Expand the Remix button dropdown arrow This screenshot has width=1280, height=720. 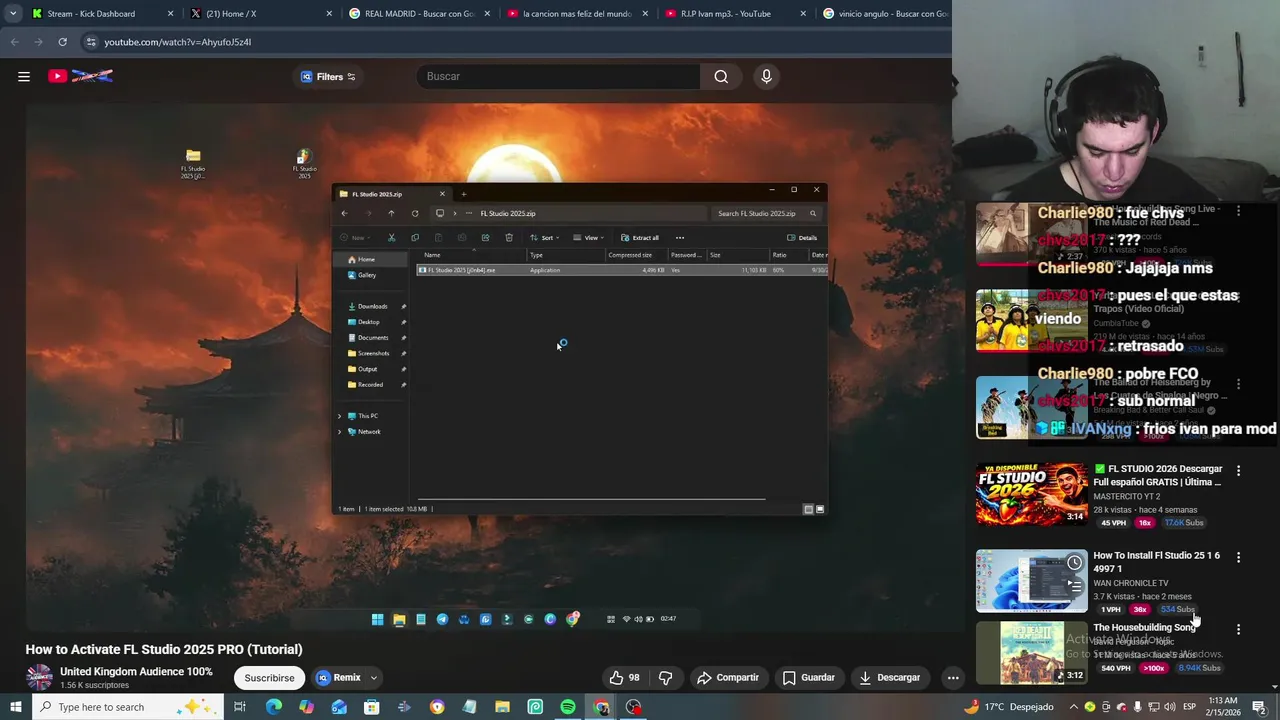(373, 678)
